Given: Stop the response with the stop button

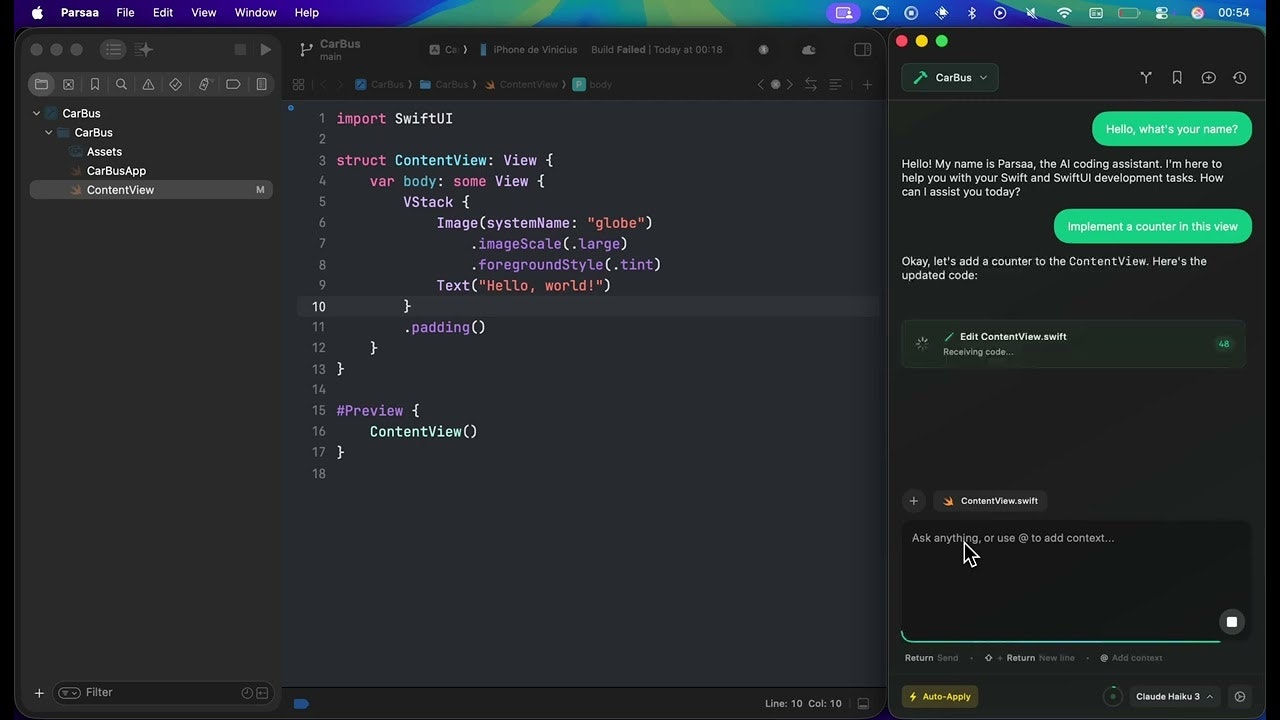Looking at the screenshot, I should tap(1231, 621).
